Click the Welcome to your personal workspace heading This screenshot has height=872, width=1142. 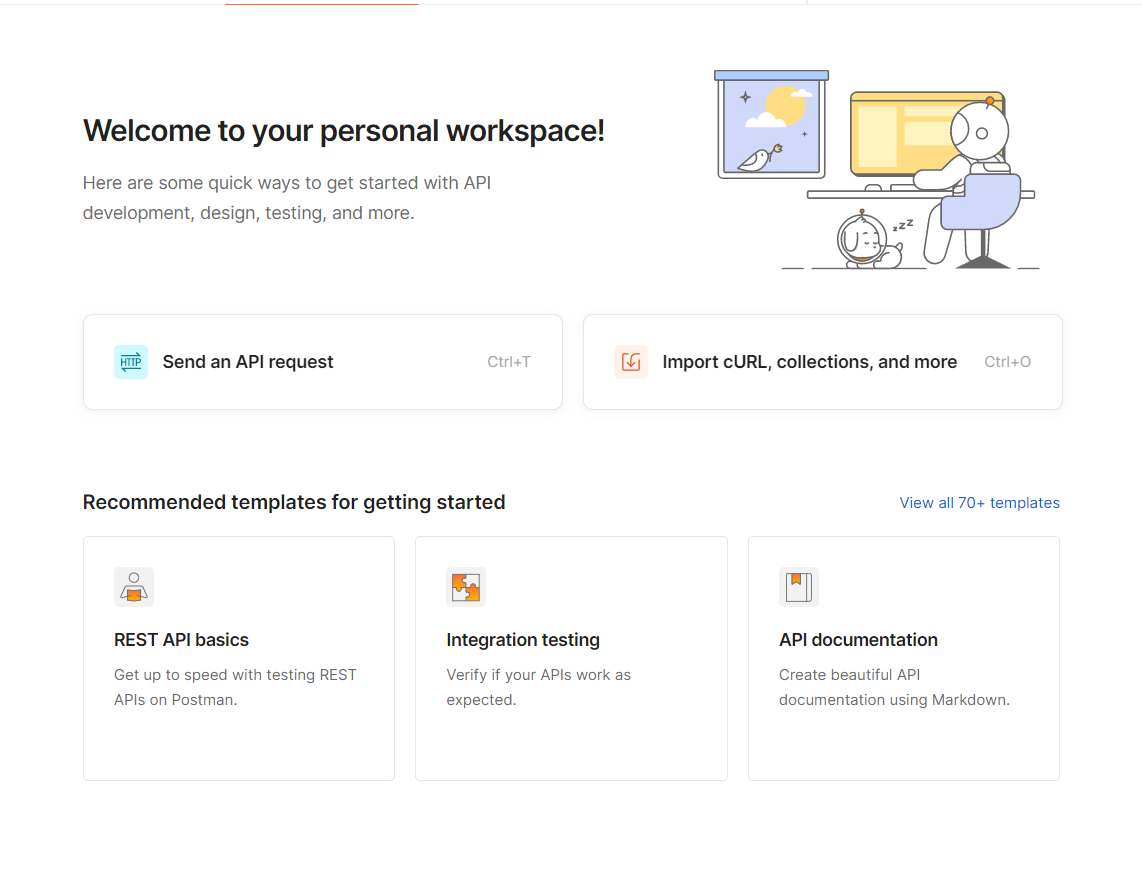(x=344, y=131)
